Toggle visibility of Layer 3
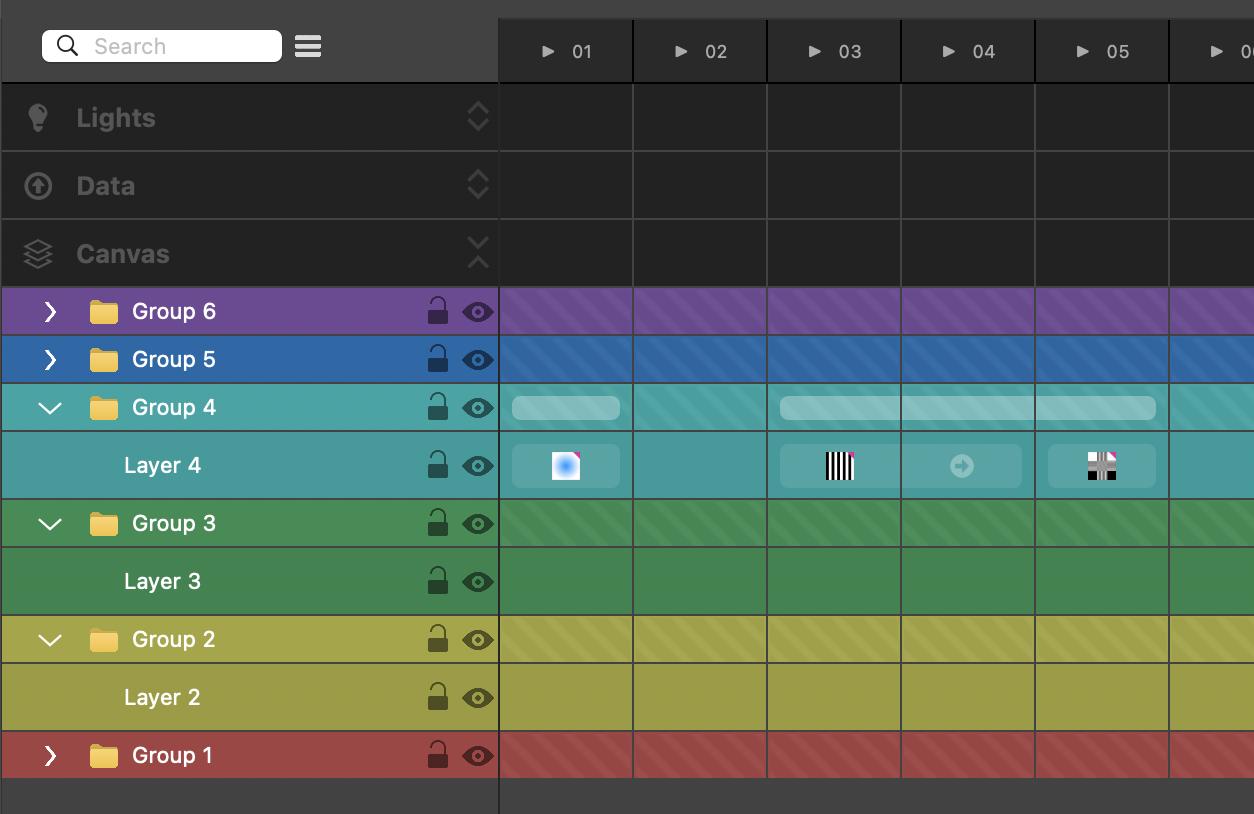 click(x=478, y=582)
